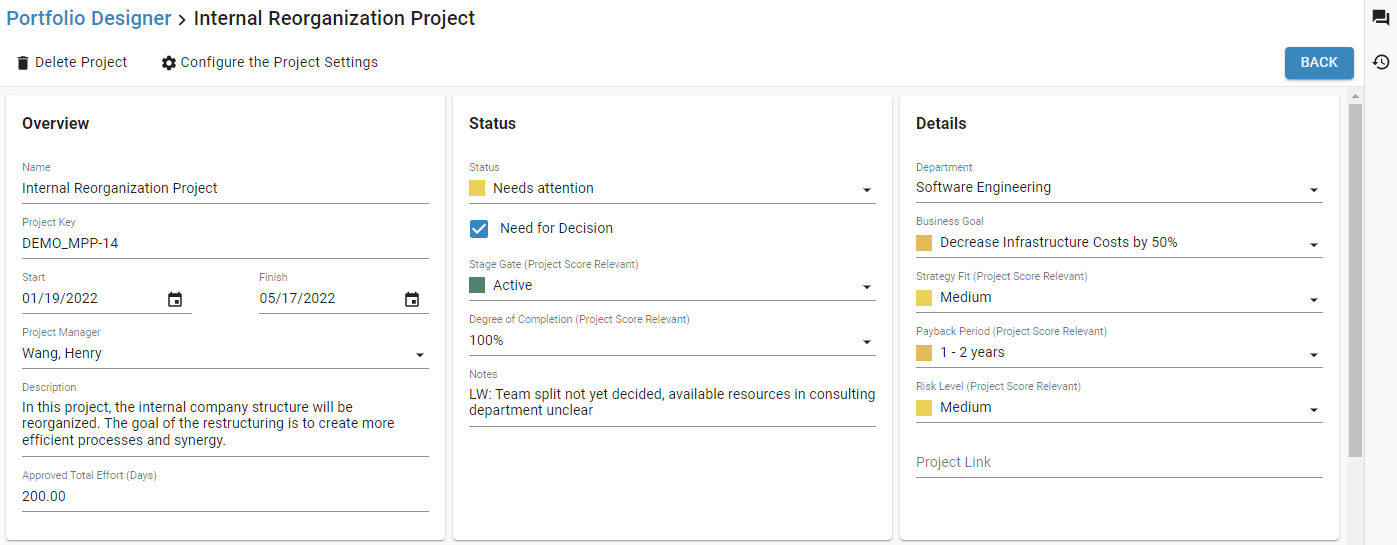The width and height of the screenshot is (1397, 545).
Task: Open the comments chat icon
Action: click(1381, 19)
